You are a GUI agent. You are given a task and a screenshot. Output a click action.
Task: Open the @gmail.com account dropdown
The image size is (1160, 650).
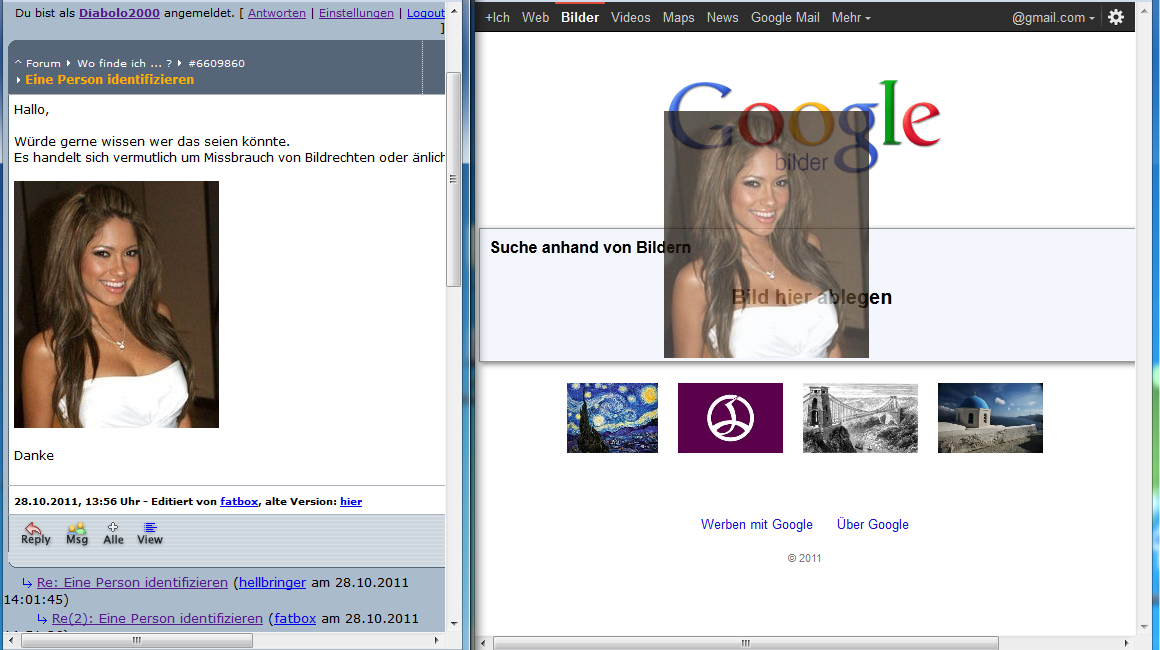[x=1053, y=17]
